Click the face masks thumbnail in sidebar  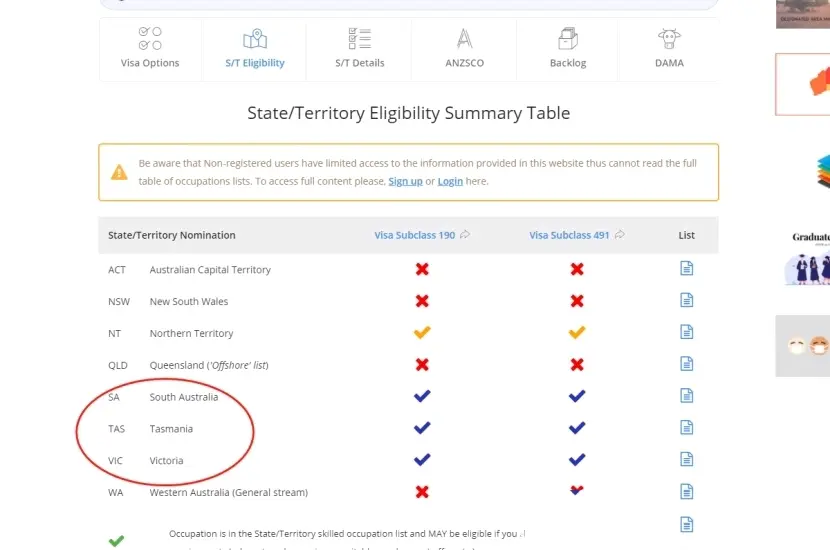coord(805,346)
